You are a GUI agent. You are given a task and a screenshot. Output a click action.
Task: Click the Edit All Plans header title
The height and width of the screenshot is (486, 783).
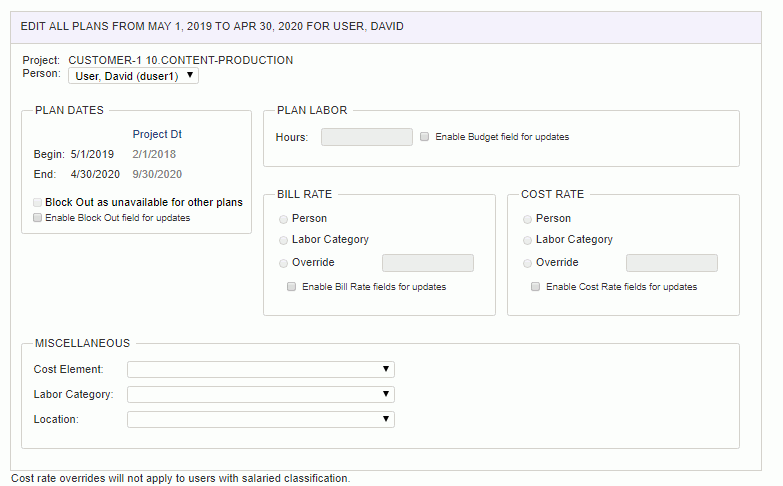click(212, 26)
